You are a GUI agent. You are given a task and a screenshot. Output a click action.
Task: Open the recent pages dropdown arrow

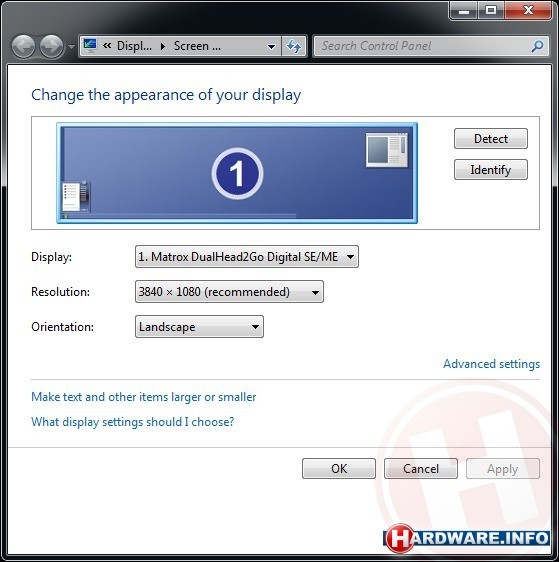point(71,47)
